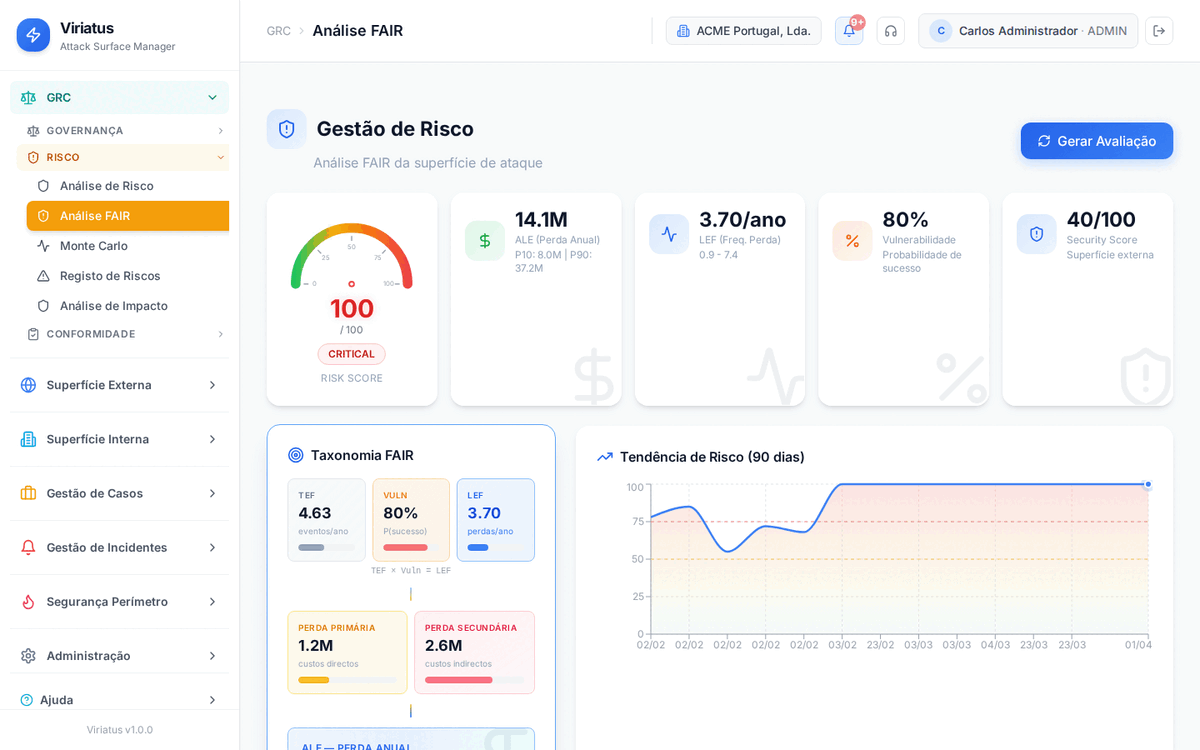Screen dimensions: 1200x750
Task: Click the logout icon in header
Action: pyautogui.click(x=1159, y=31)
